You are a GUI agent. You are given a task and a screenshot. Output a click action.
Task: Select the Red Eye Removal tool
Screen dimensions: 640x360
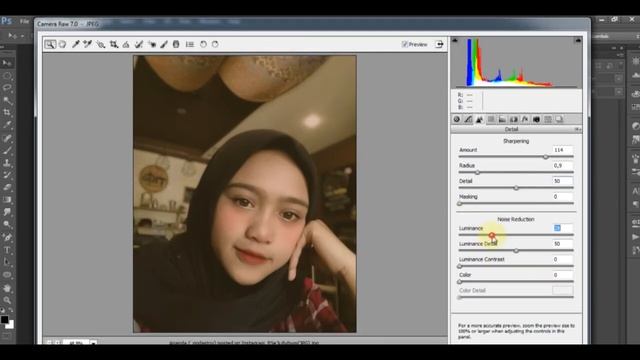click(x=152, y=44)
